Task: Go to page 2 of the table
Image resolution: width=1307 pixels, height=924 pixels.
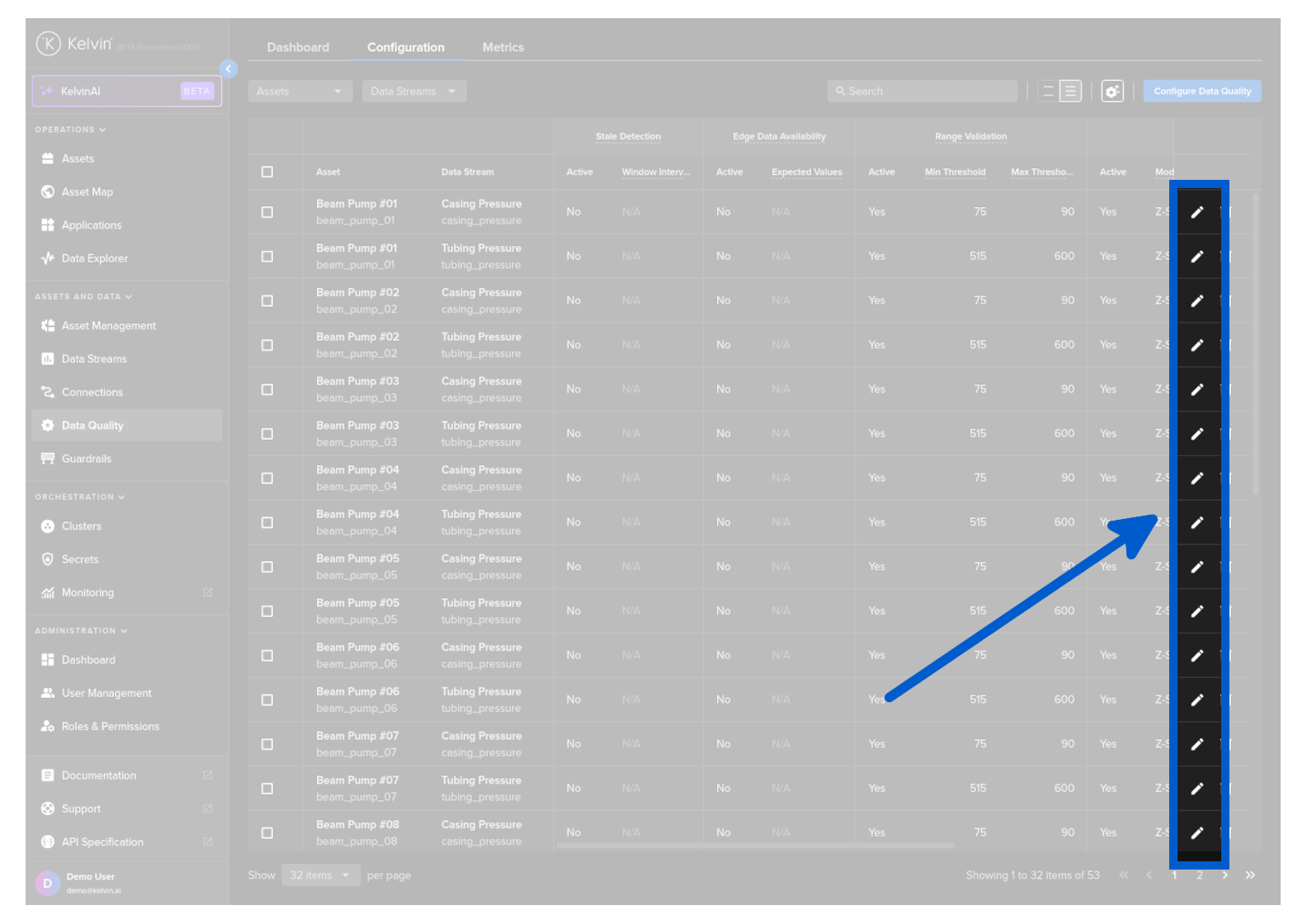Action: (x=1200, y=875)
